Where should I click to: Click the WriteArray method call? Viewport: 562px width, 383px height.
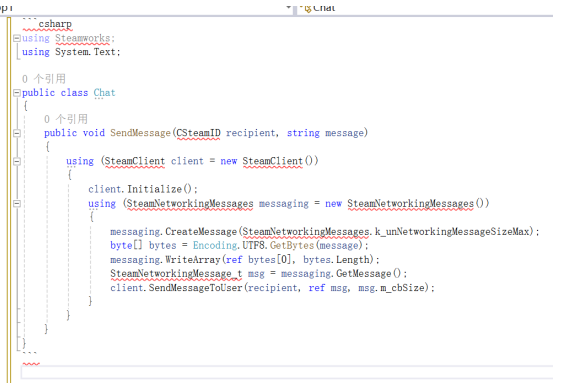(x=193, y=259)
